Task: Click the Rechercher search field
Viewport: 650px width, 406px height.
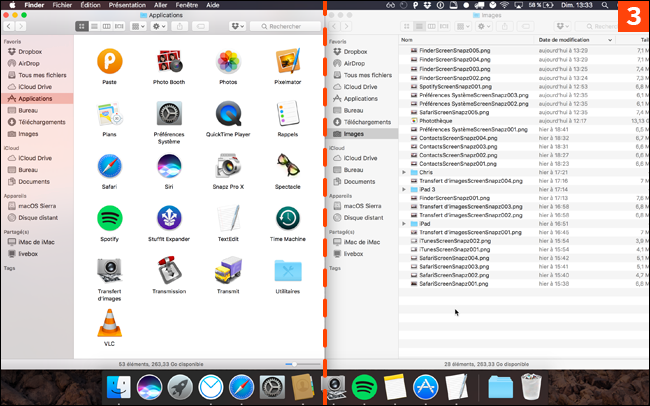Action: pyautogui.click(x=285, y=26)
